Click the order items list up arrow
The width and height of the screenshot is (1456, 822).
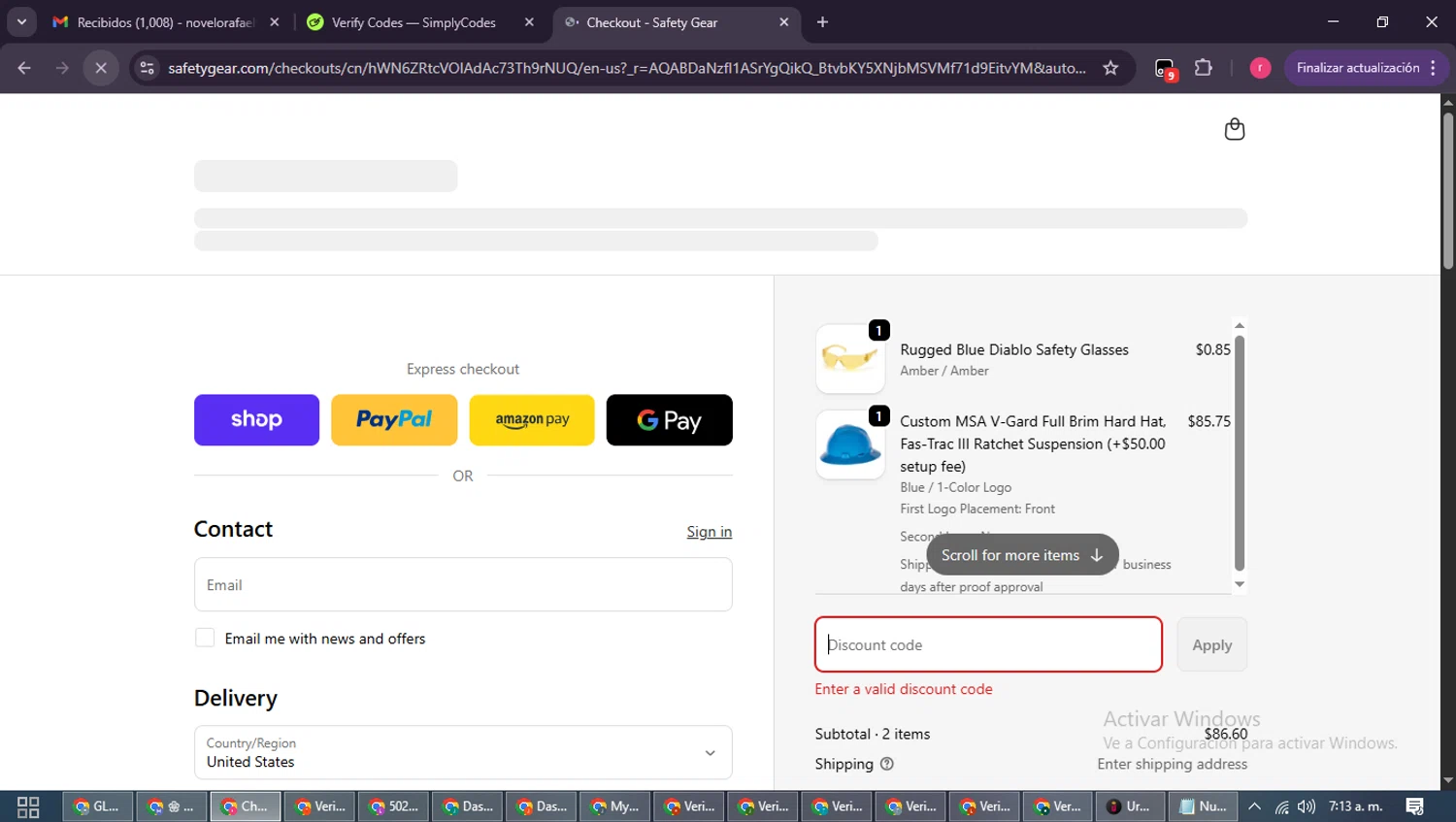click(x=1240, y=325)
